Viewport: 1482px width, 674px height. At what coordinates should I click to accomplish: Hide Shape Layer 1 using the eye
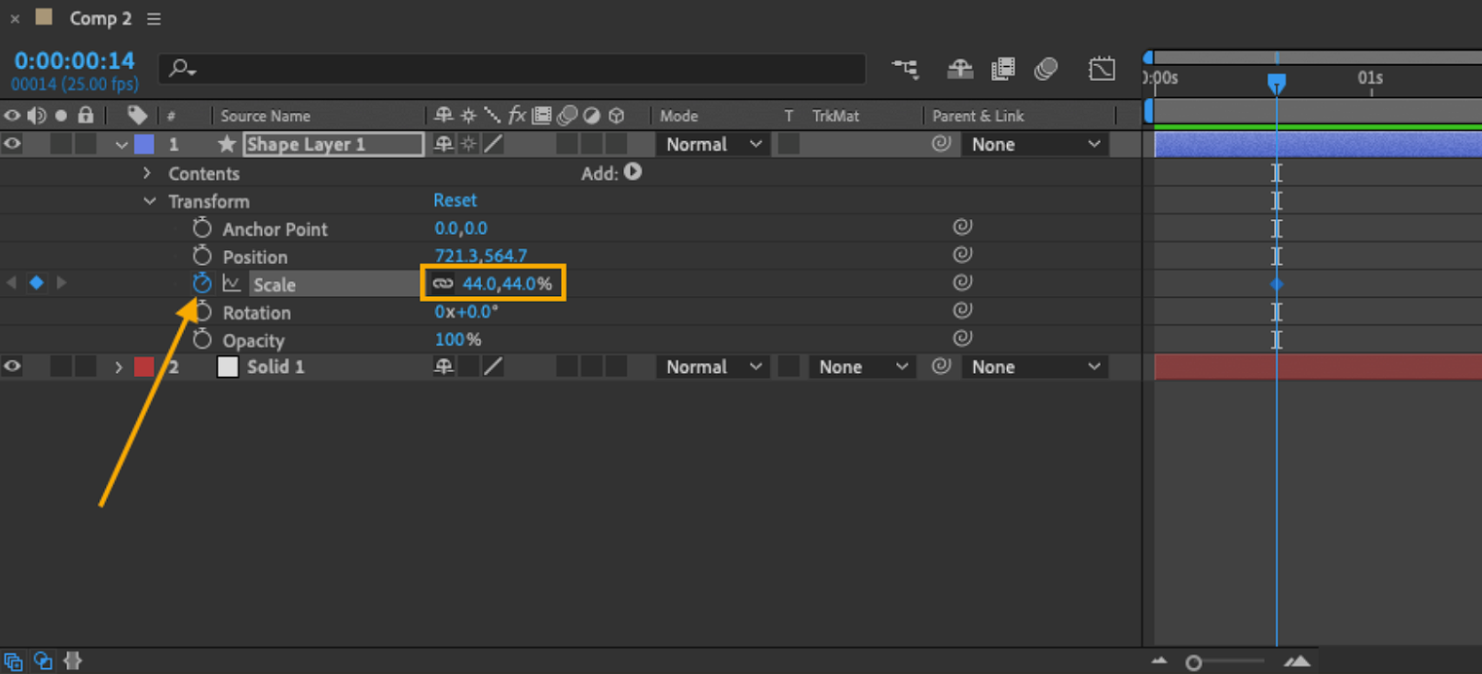[12, 144]
